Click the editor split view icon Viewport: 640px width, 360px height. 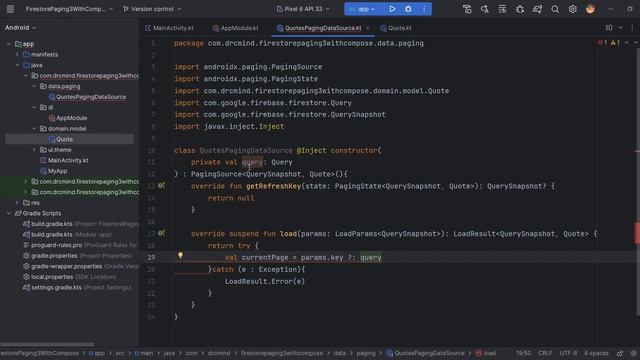click(x=609, y=28)
